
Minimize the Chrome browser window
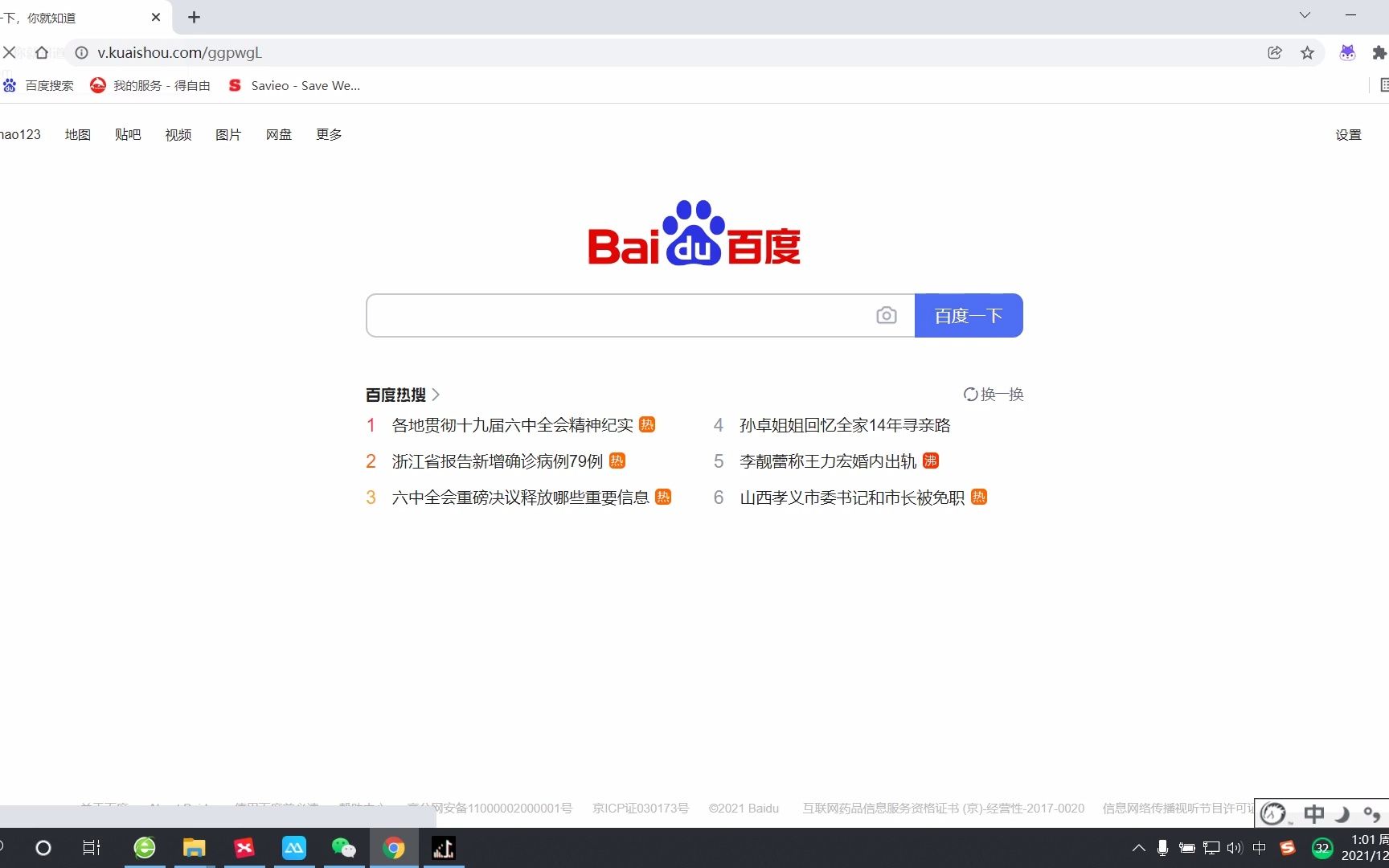click(x=1351, y=15)
